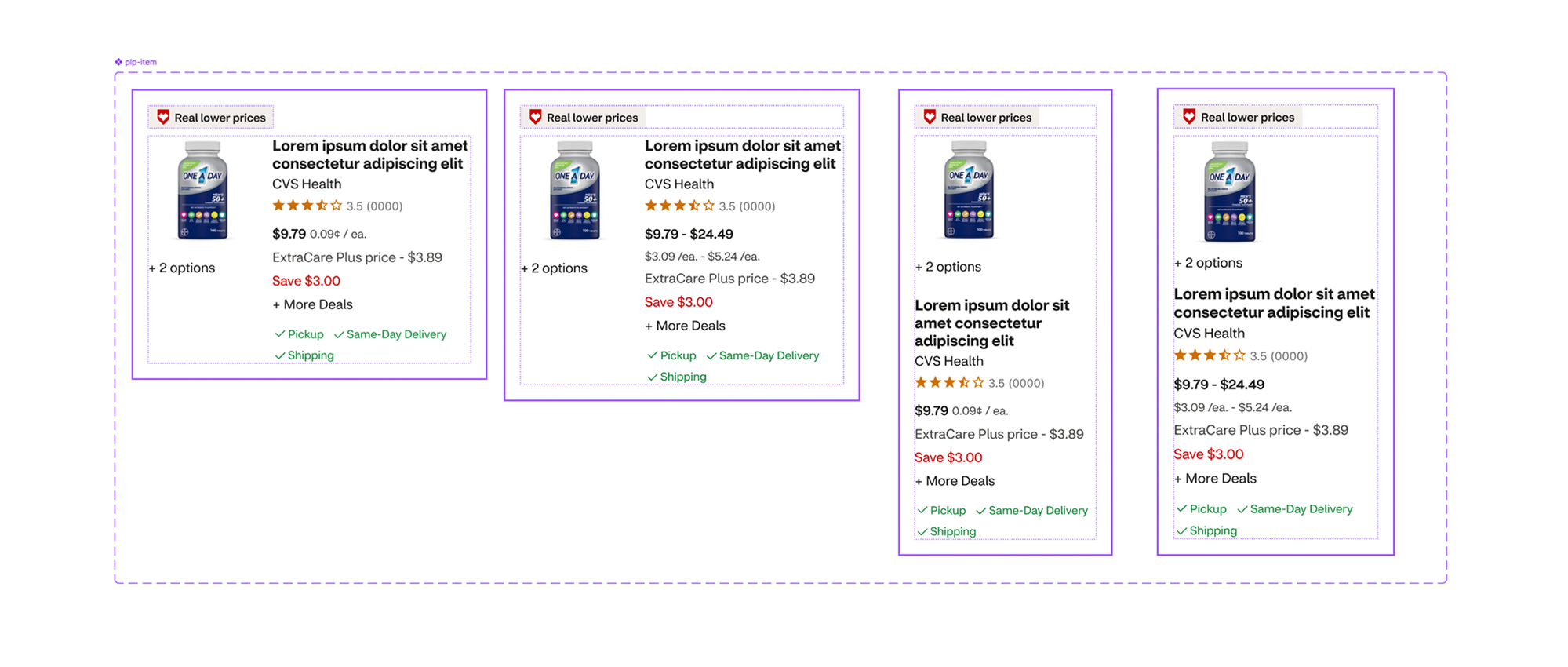
Task: Expand + More Deals in the fourth card
Action: (1215, 479)
